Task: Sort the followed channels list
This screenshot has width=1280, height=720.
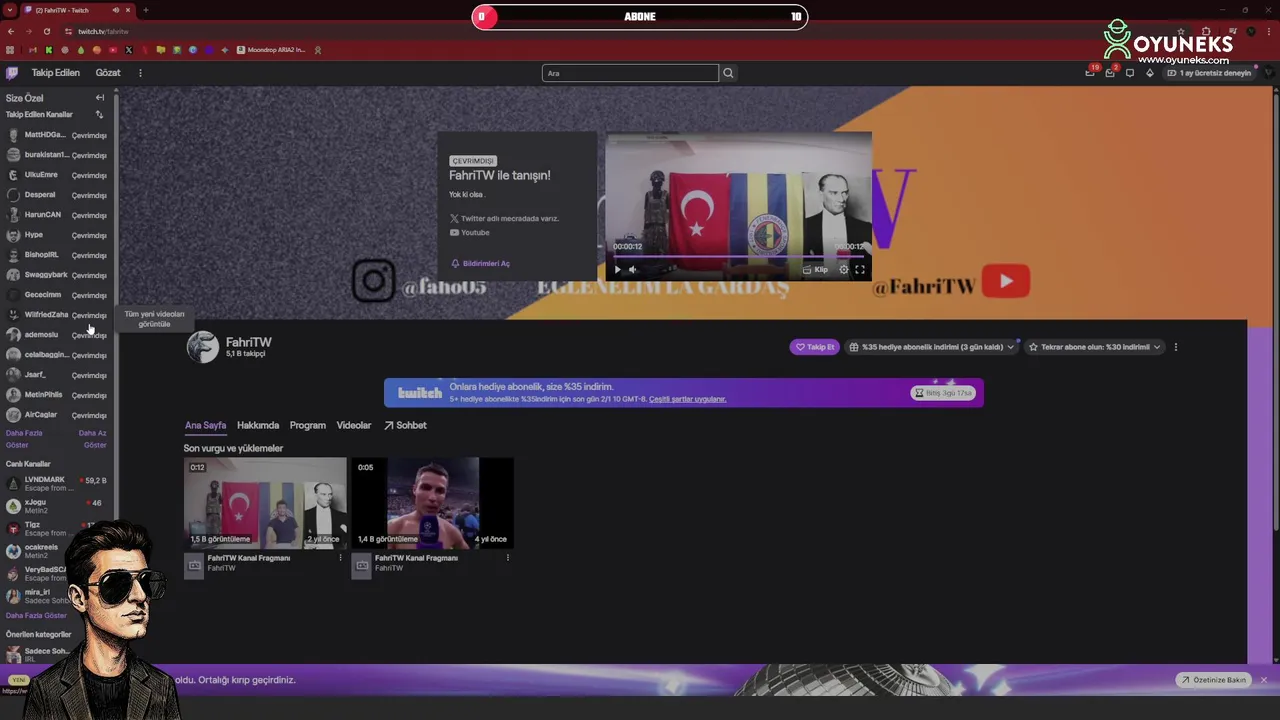Action: [x=99, y=114]
